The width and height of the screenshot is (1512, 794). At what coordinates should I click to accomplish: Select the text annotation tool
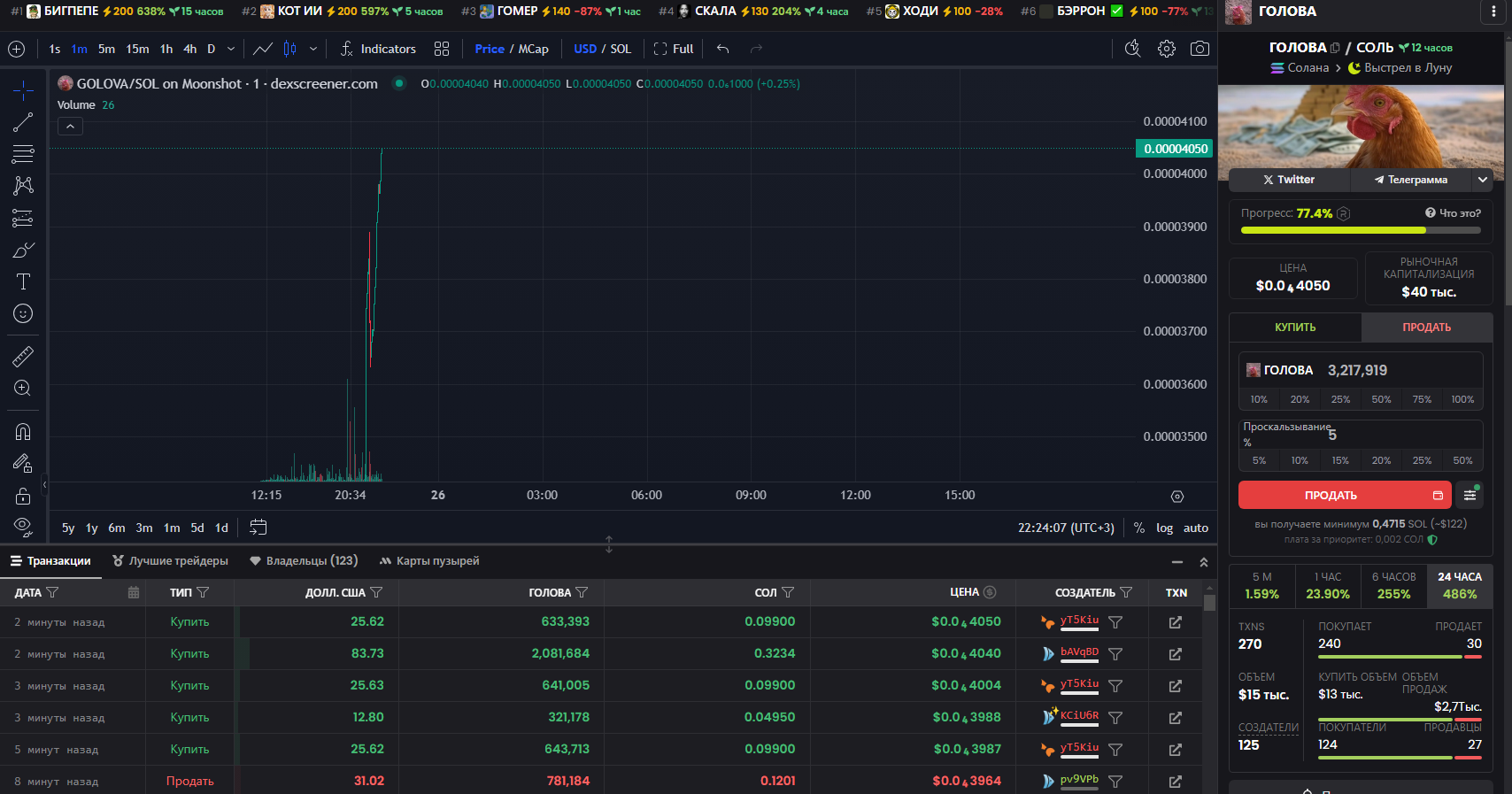coord(23,281)
